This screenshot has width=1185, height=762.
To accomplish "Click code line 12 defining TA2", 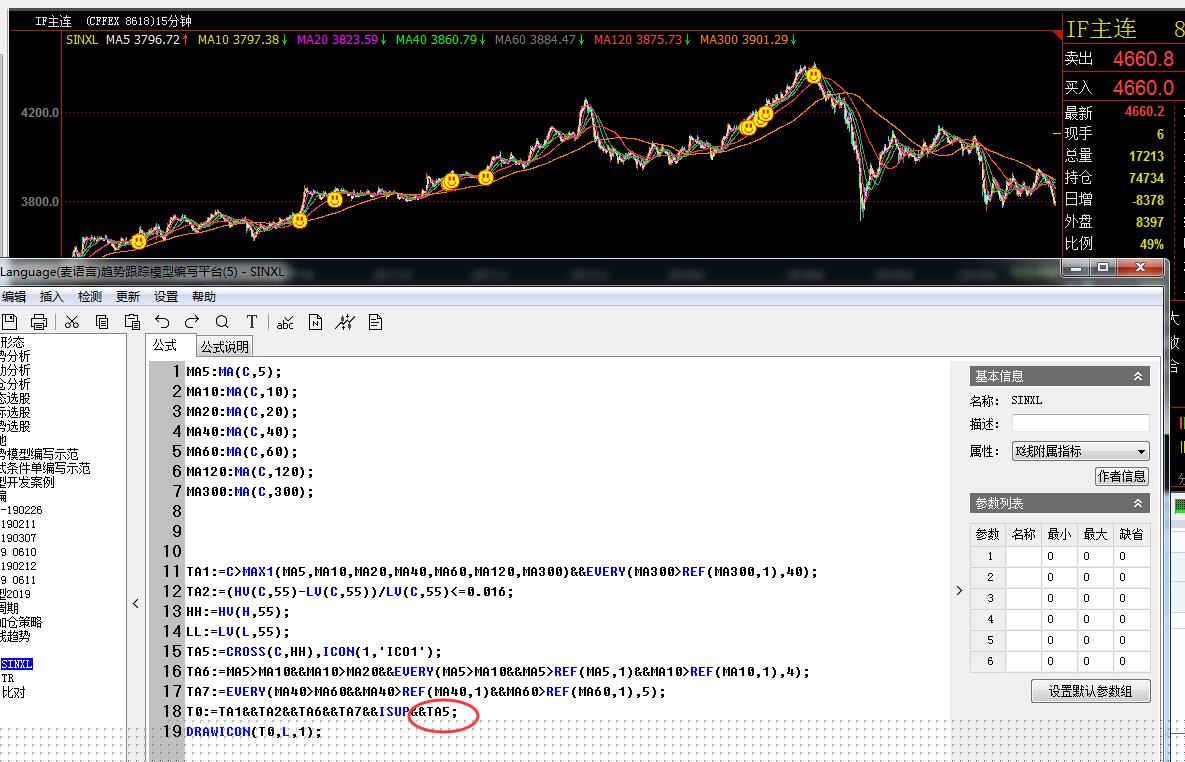I will 350,591.
